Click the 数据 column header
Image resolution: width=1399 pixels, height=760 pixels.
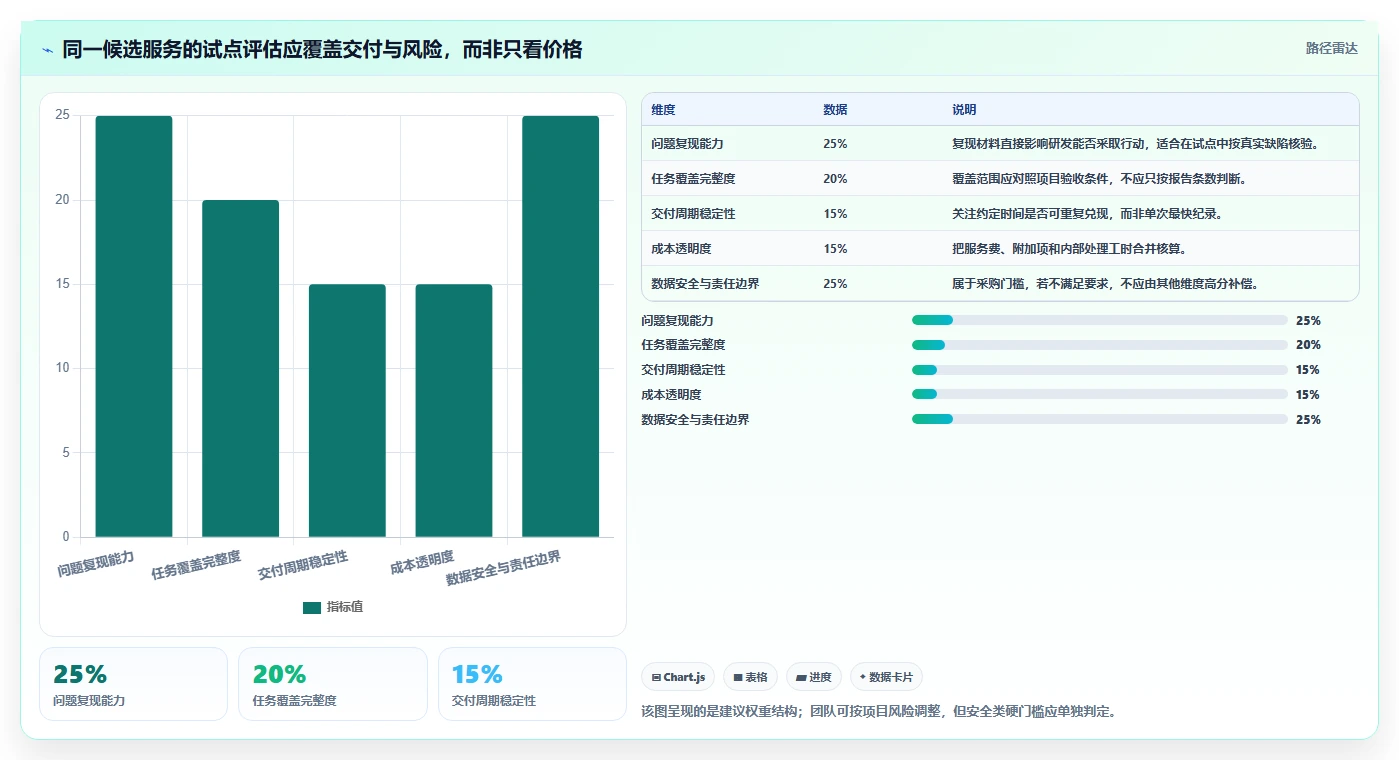point(835,110)
